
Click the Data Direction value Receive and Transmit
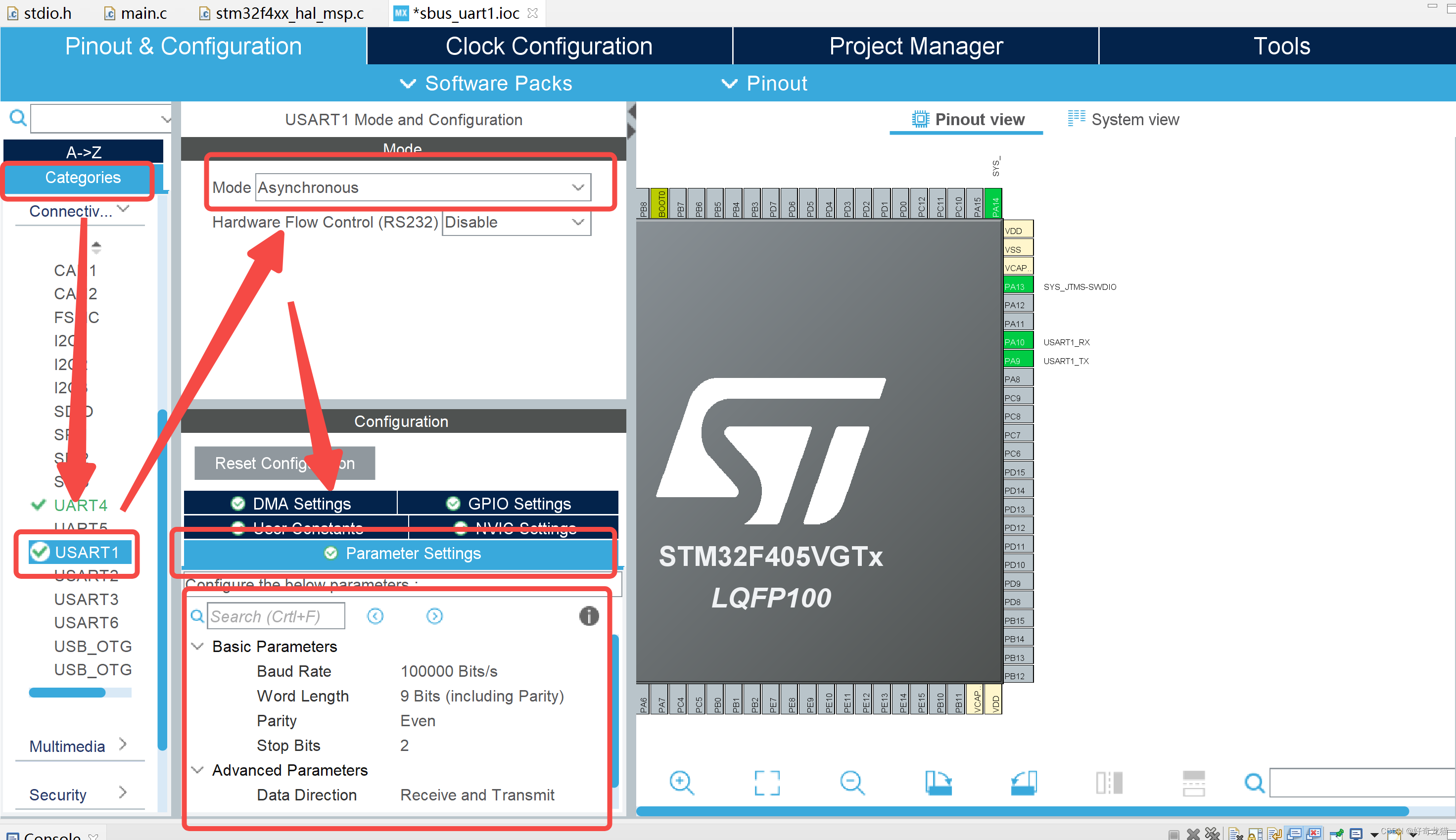pos(477,795)
